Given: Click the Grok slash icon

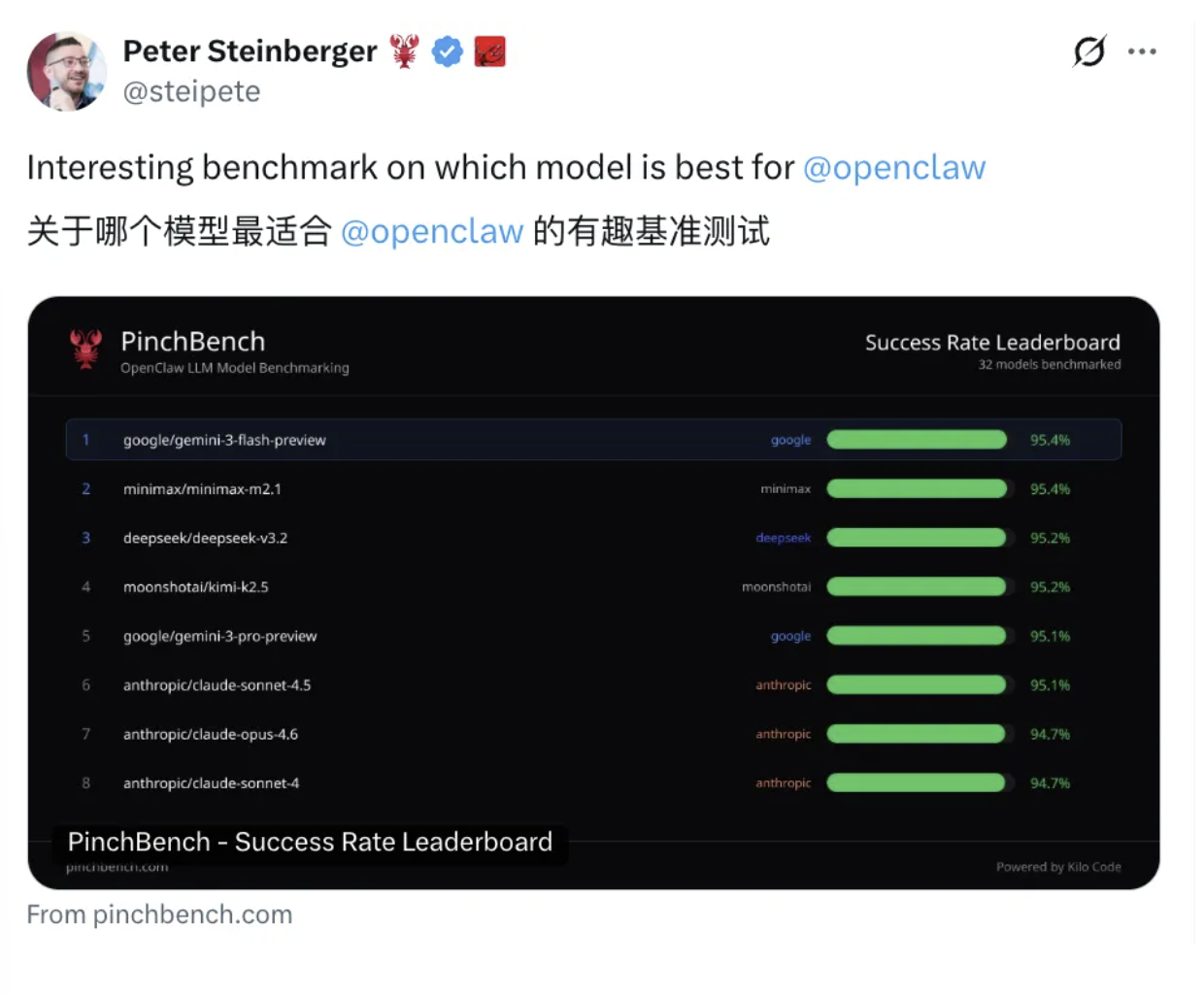Looking at the screenshot, I should [x=1089, y=50].
